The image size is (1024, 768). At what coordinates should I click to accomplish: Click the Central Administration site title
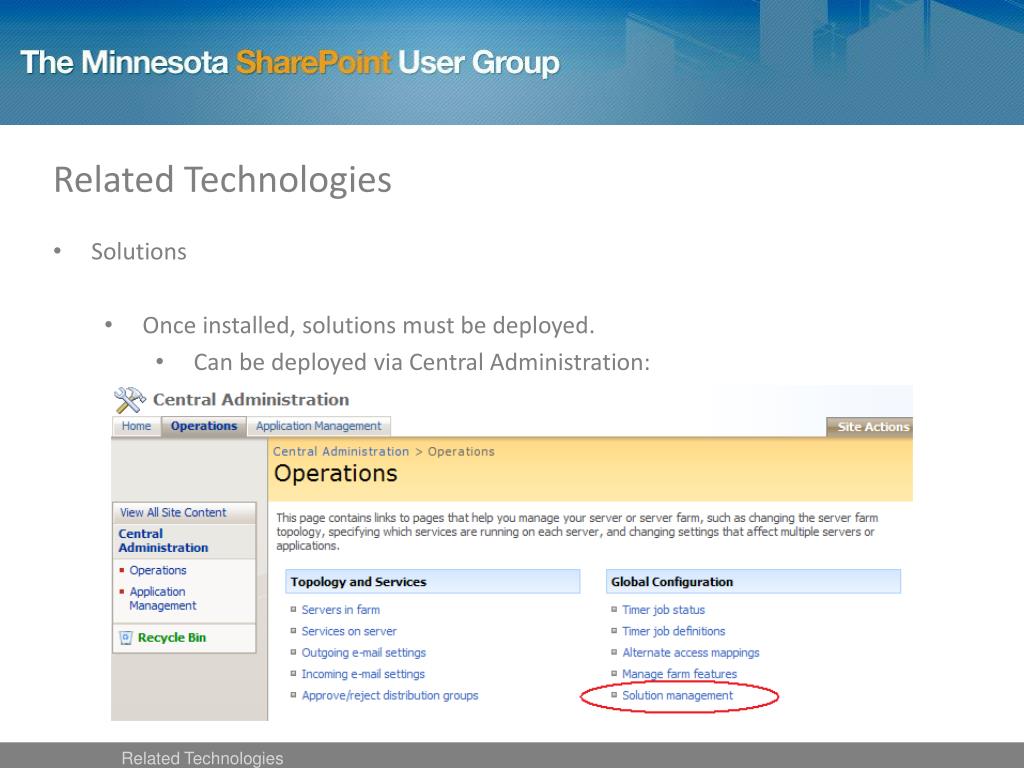coord(251,400)
